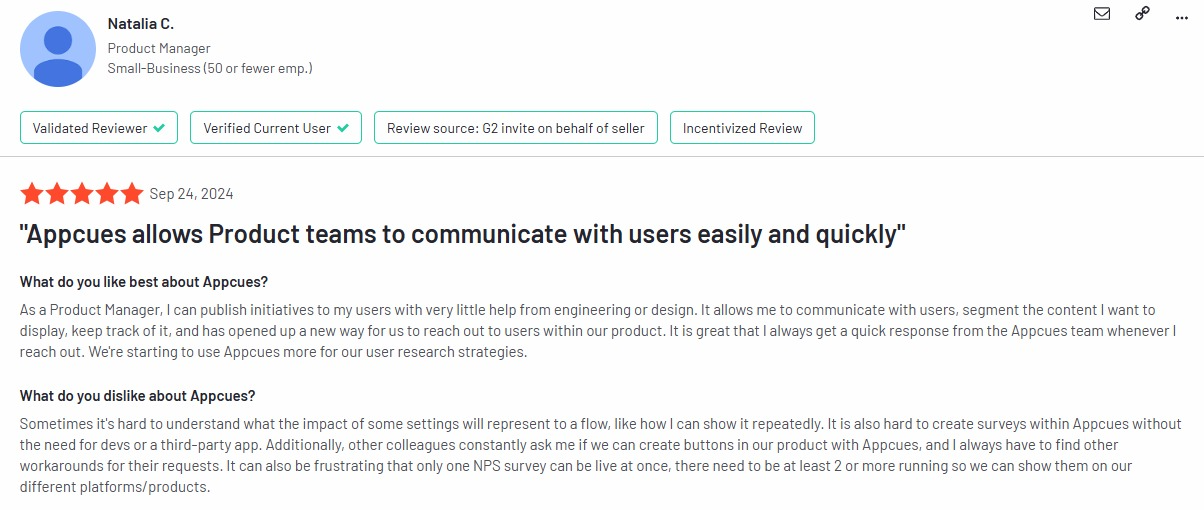Click the Verified Current User checkmark
The width and height of the screenshot is (1204, 510).
tap(343, 128)
